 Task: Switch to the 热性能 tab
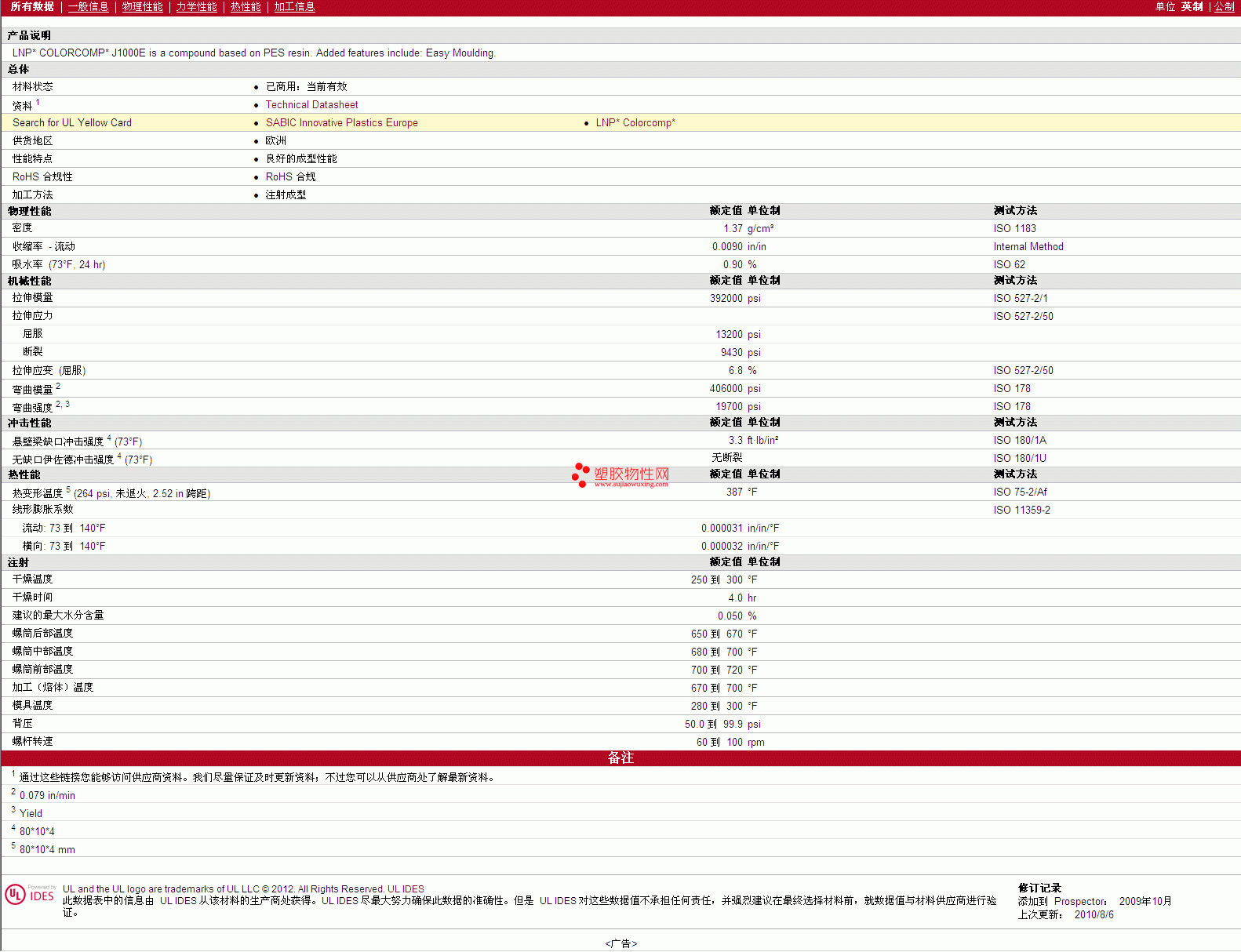tap(246, 6)
